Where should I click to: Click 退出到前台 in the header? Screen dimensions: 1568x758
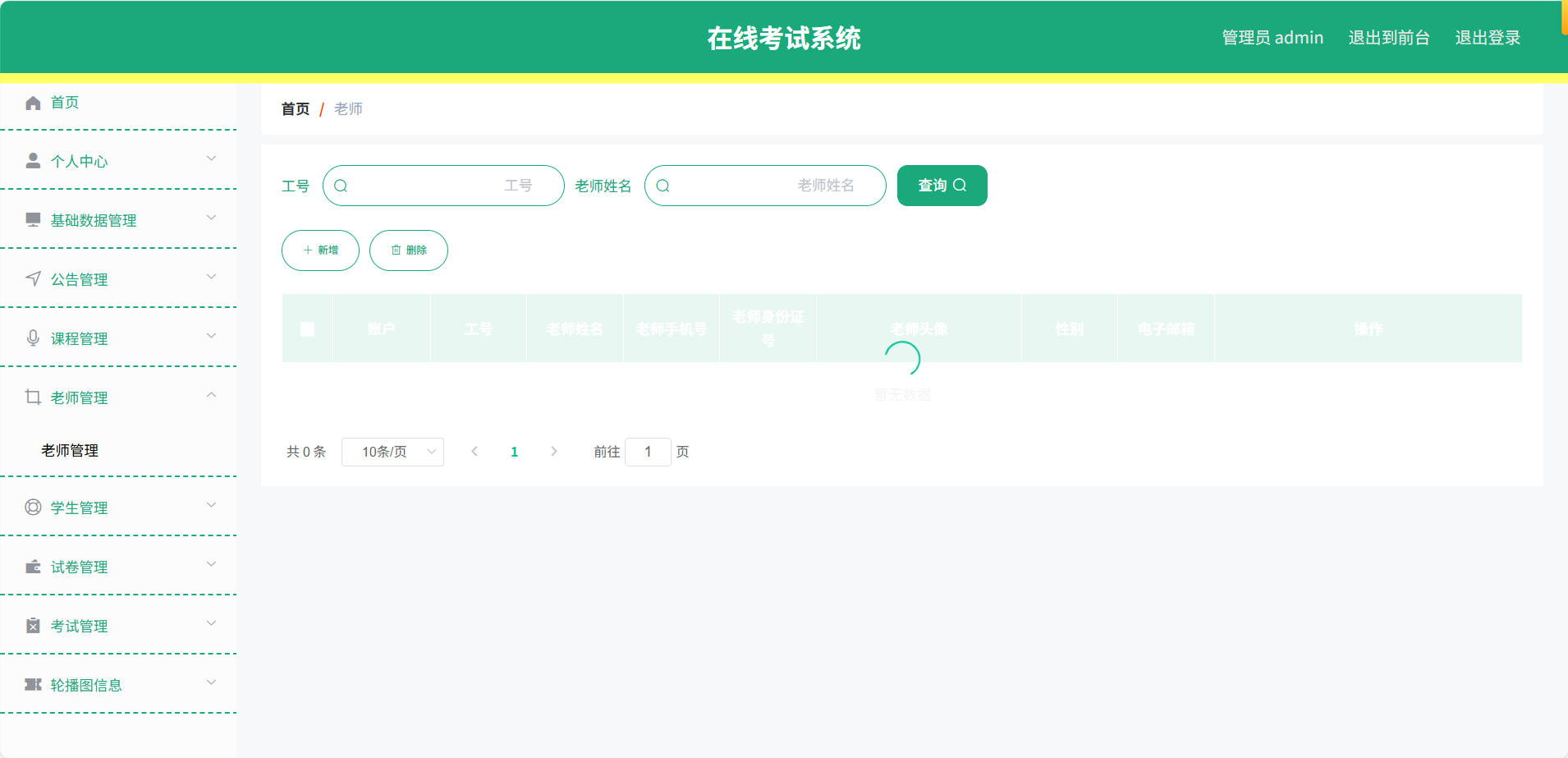1389,38
